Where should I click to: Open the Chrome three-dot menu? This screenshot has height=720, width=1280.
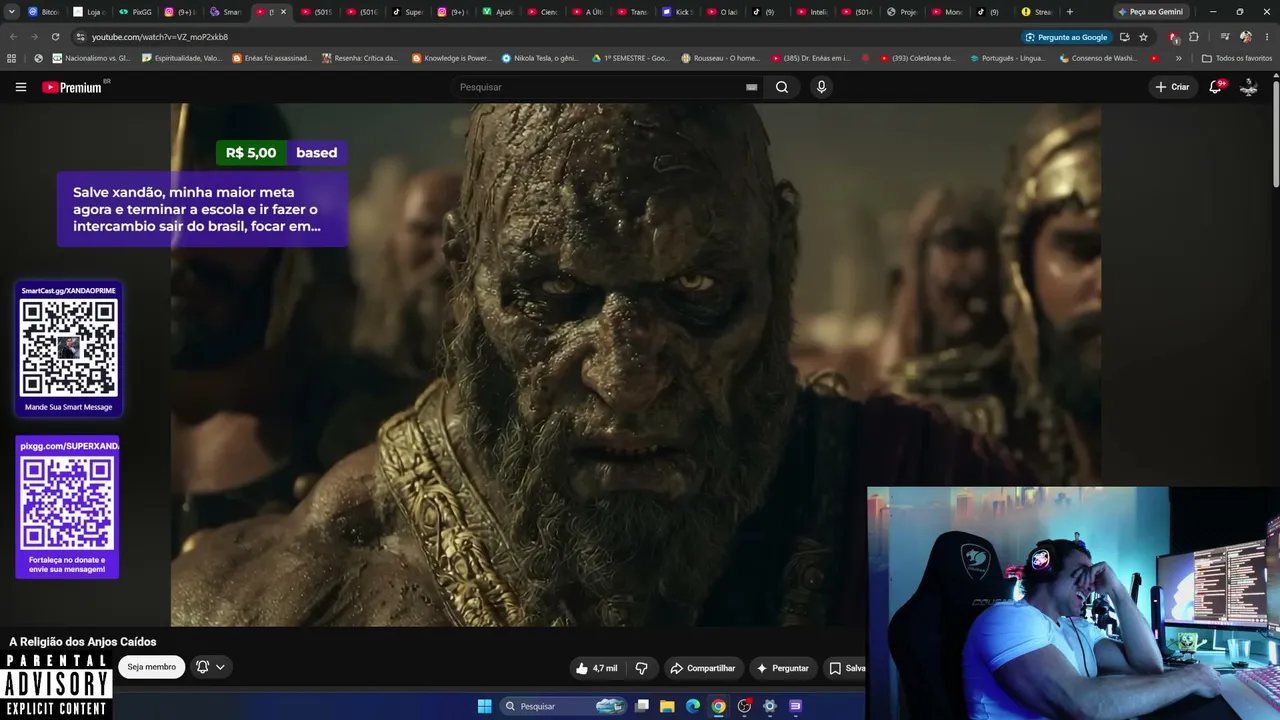click(1267, 37)
